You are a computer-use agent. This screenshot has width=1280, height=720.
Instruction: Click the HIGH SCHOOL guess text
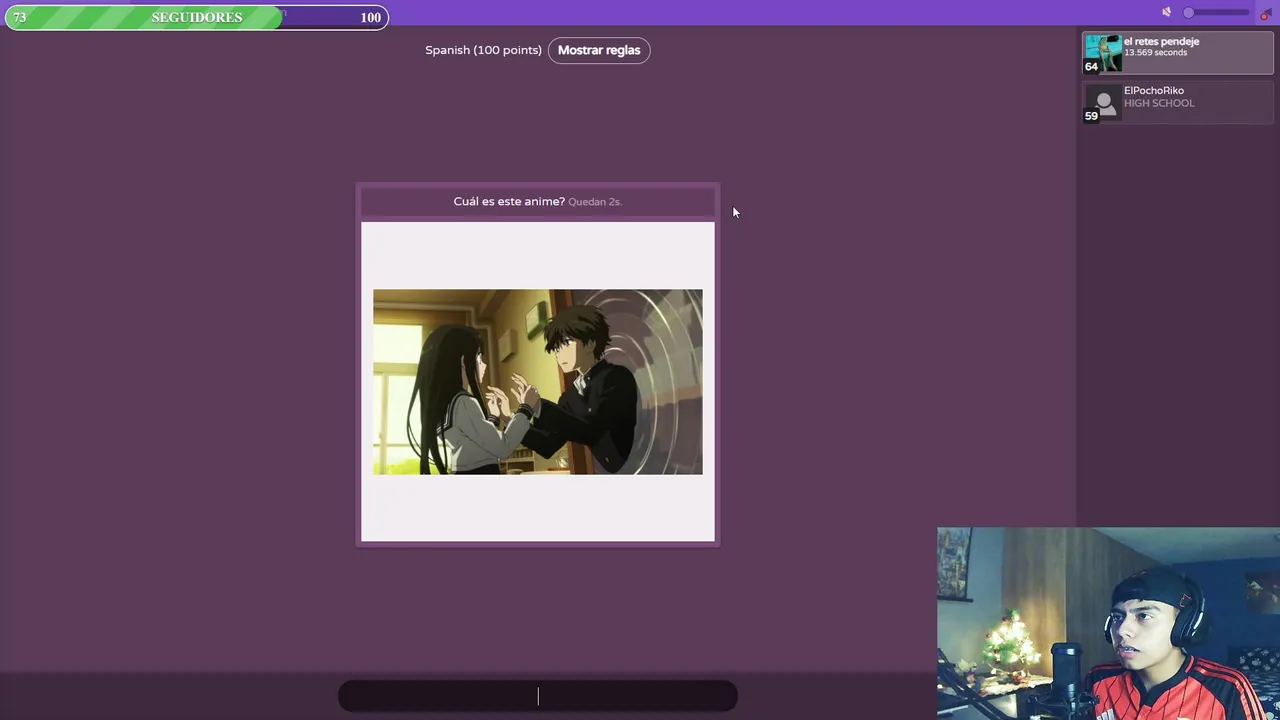tap(1159, 104)
